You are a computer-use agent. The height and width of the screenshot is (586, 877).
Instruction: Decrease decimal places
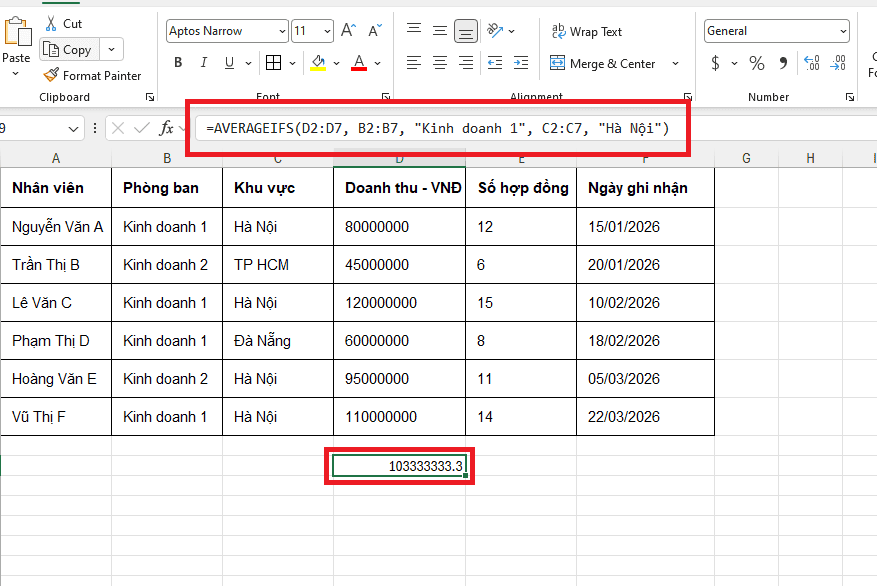click(838, 63)
